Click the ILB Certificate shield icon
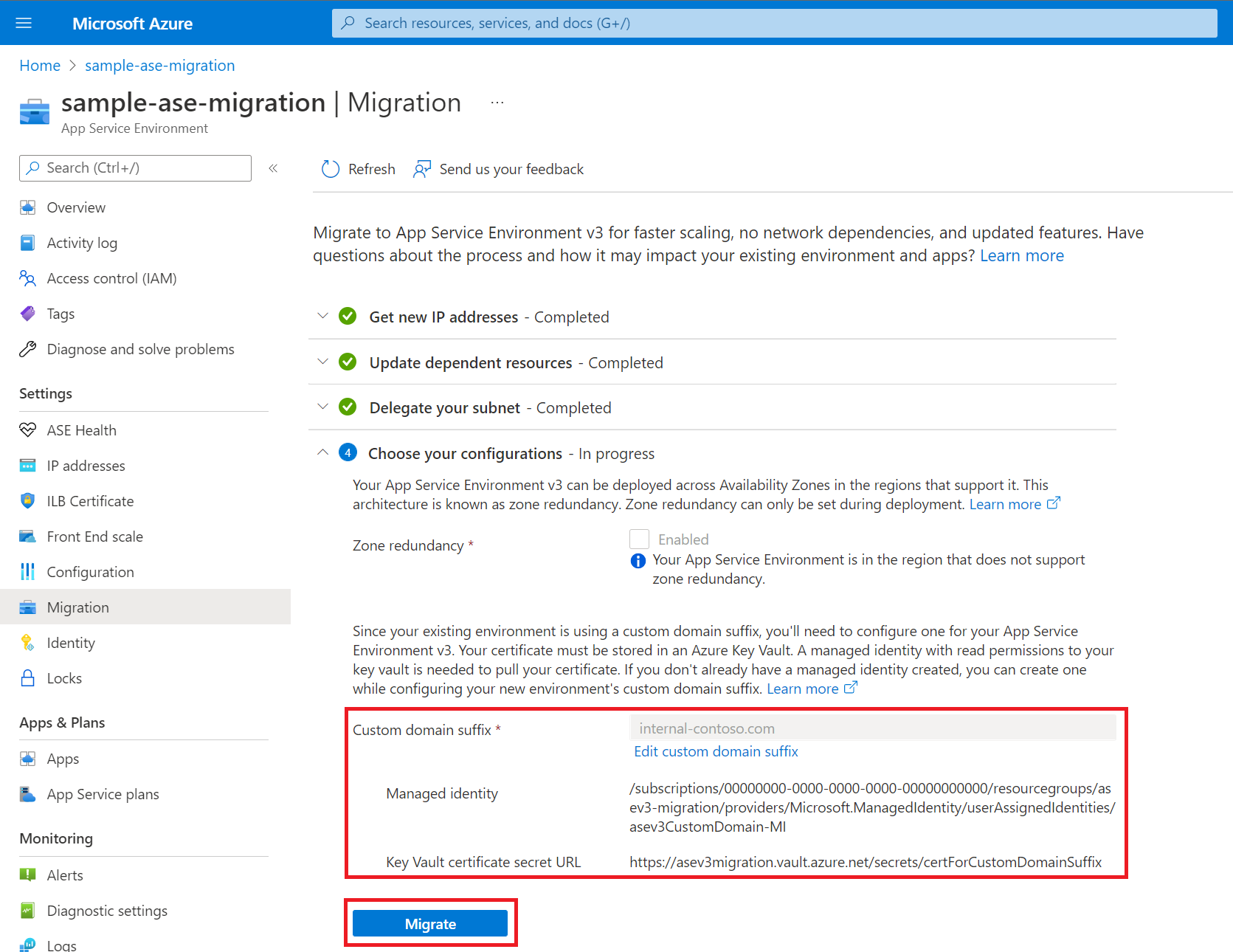 point(28,501)
